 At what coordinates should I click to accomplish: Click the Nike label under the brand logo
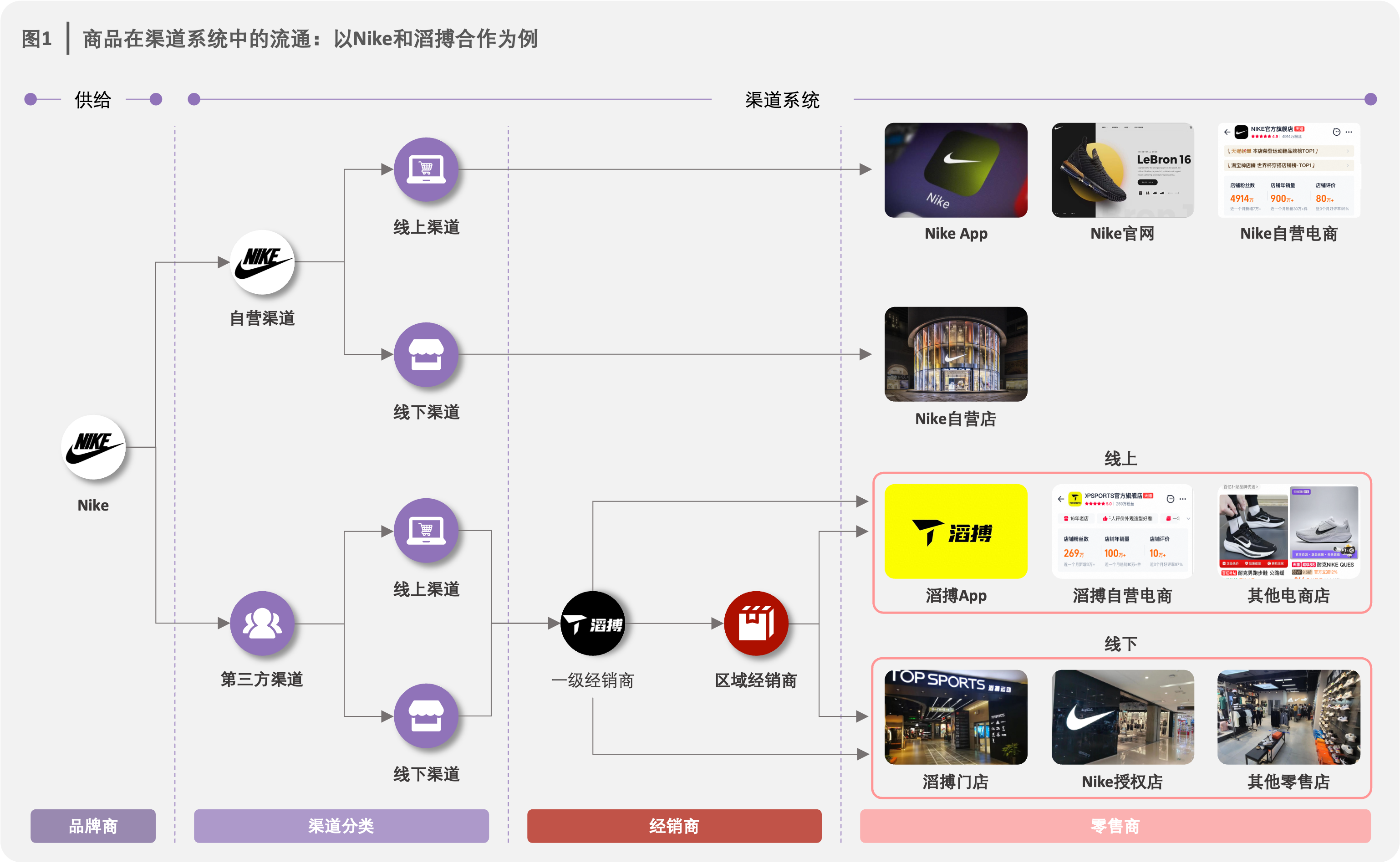click(x=93, y=505)
